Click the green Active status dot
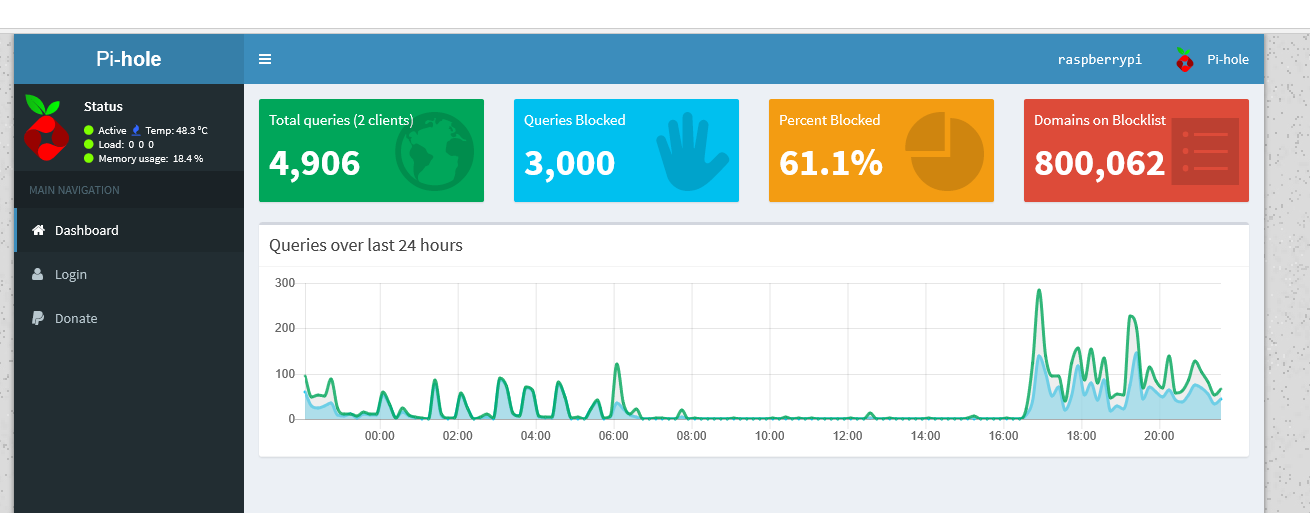Screen dimensions: 1311x514 click(89, 130)
